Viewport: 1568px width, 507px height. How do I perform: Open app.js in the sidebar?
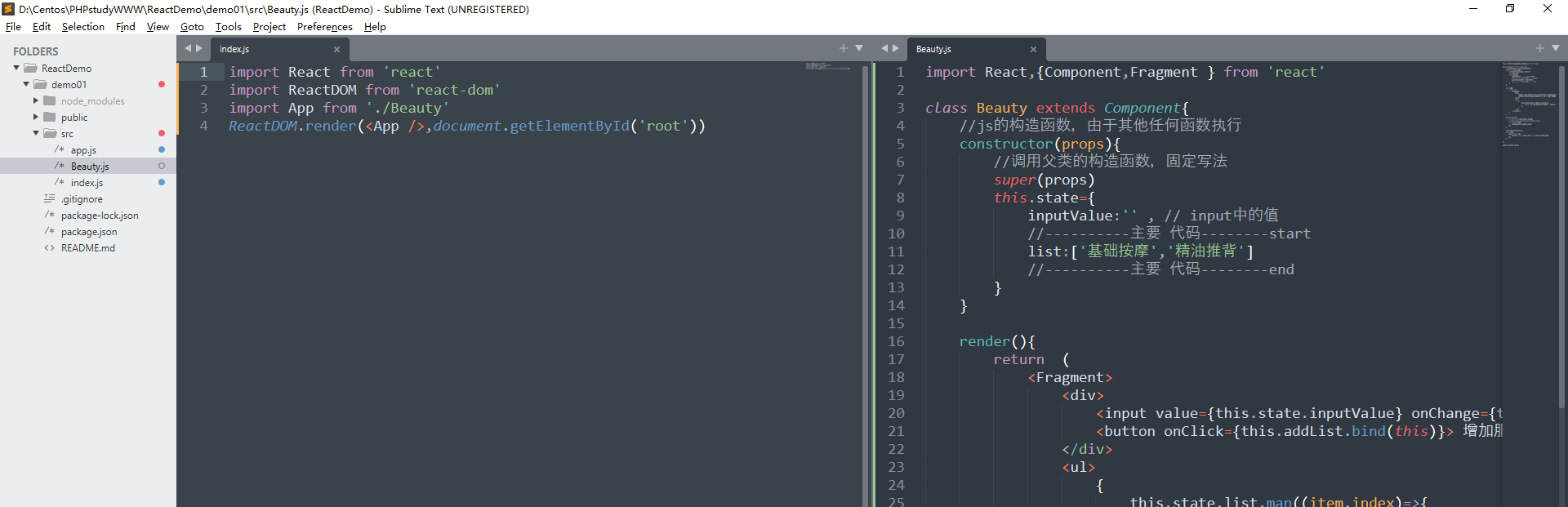[83, 150]
